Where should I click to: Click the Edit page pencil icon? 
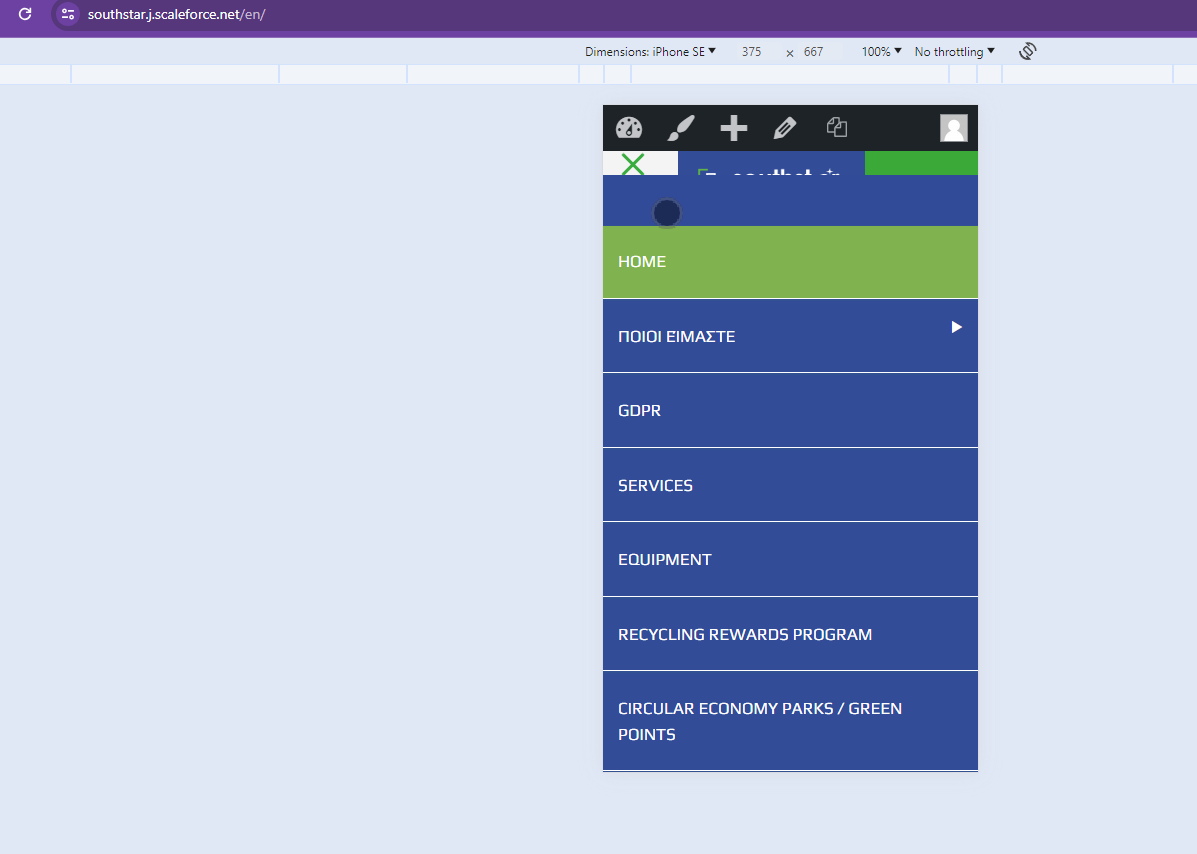pyautogui.click(x=785, y=127)
